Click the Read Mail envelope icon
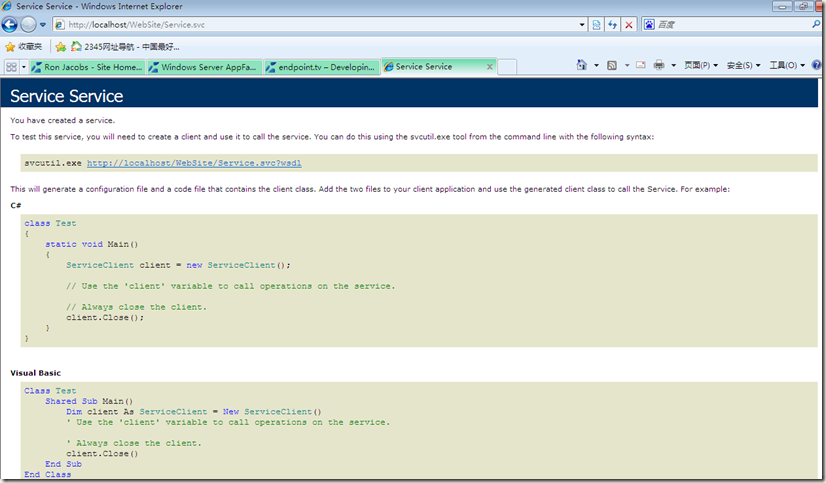Screen dimensions: 826x483 [640, 66]
